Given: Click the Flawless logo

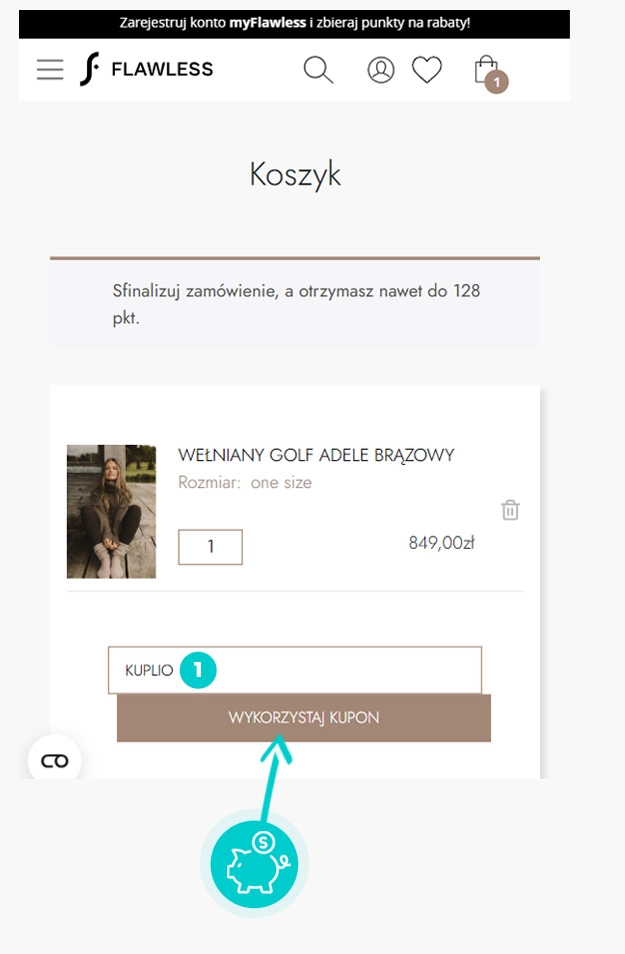Looking at the screenshot, I should click(146, 69).
